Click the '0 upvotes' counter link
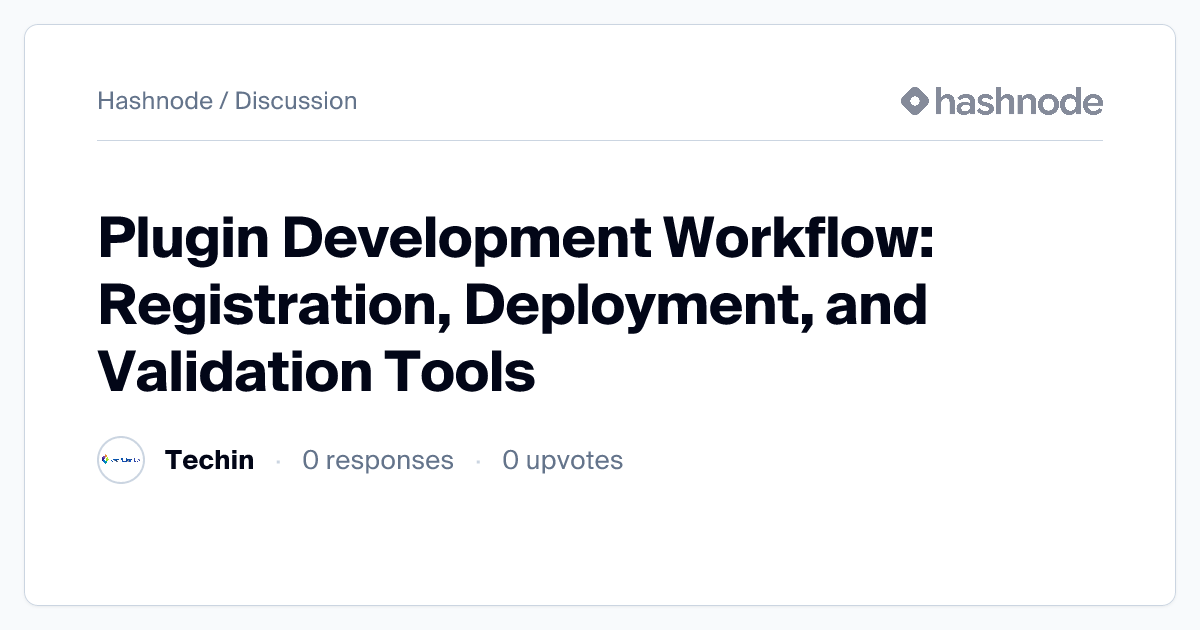Image resolution: width=1200 pixels, height=630 pixels. click(x=563, y=460)
